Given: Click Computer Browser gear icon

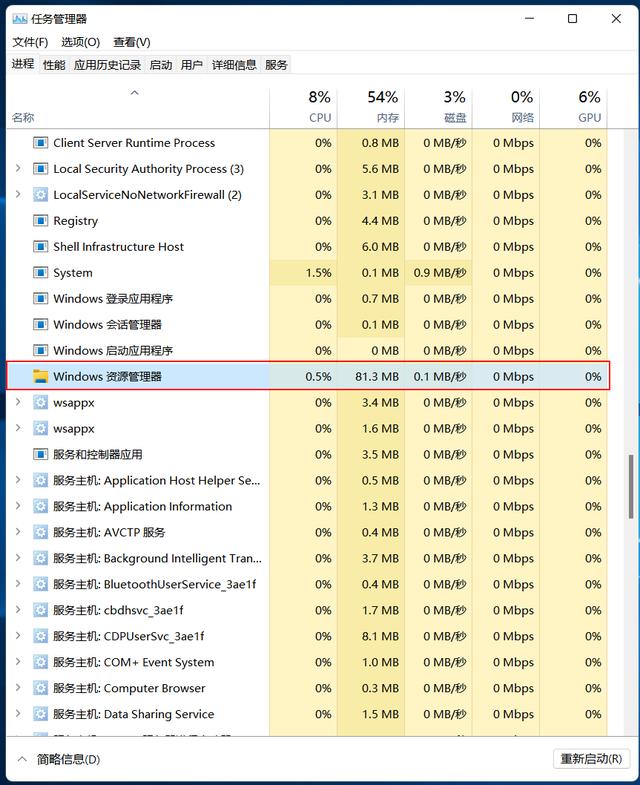Looking at the screenshot, I should pyautogui.click(x=40, y=688).
